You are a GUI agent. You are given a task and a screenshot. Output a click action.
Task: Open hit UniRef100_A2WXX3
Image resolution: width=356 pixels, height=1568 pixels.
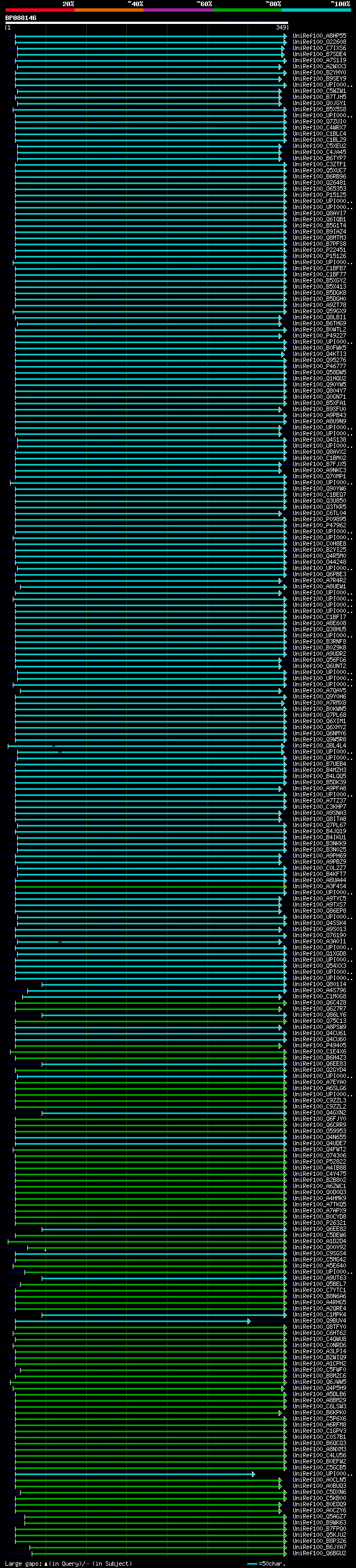(319, 66)
